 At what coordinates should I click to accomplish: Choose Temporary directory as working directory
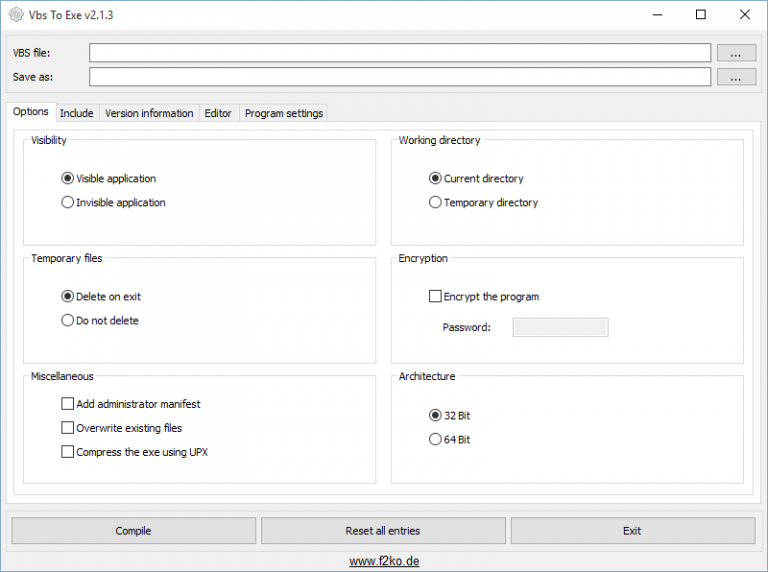tap(436, 203)
